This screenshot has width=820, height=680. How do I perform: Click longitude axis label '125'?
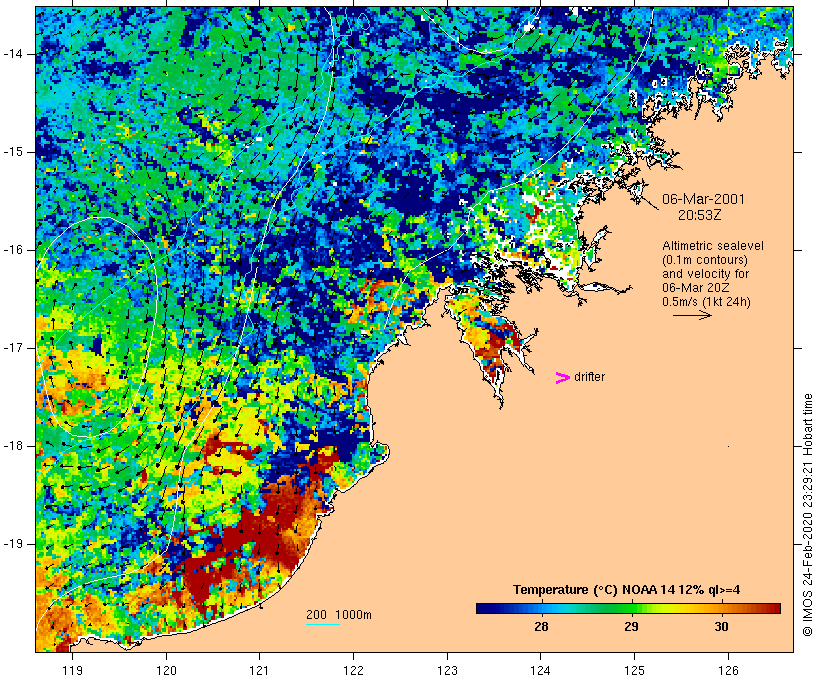[634, 670]
